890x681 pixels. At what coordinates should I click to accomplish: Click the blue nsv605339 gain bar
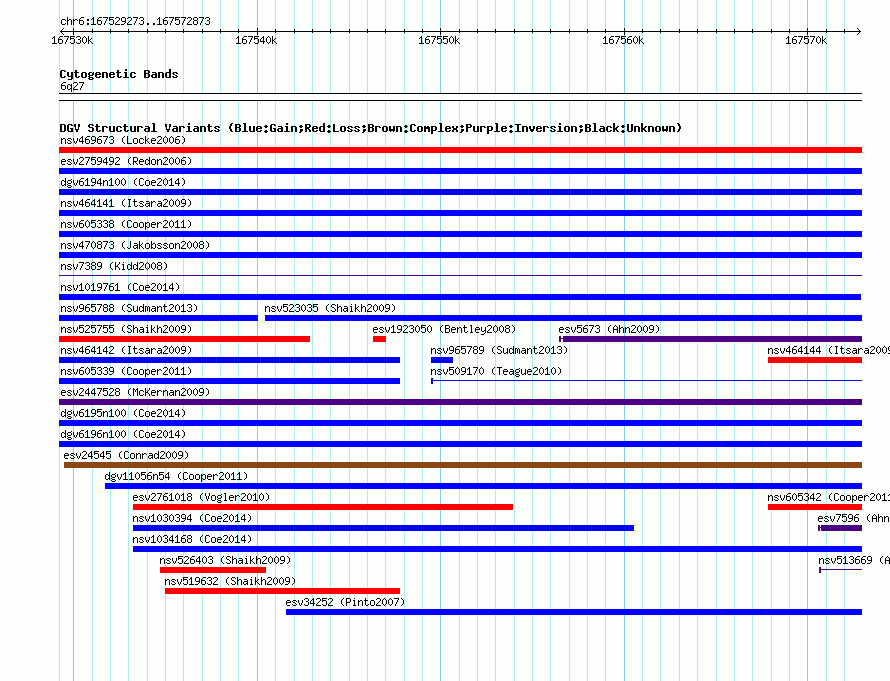[229, 381]
